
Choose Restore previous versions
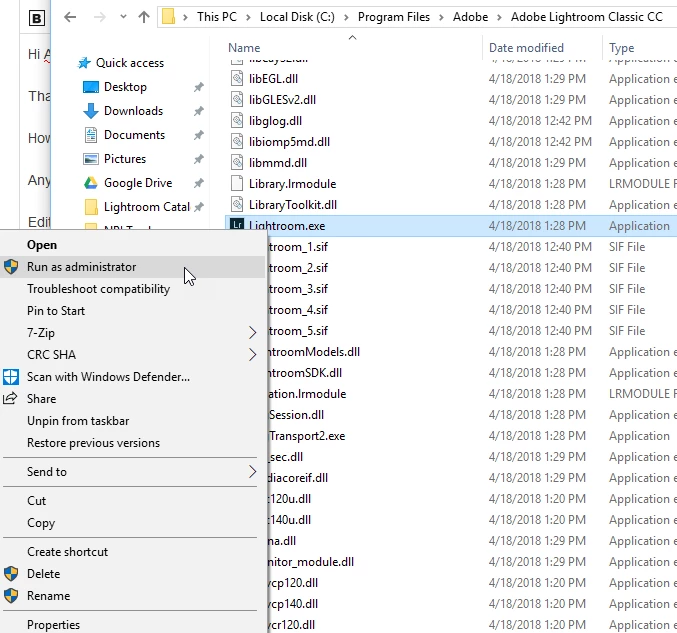[93, 443]
